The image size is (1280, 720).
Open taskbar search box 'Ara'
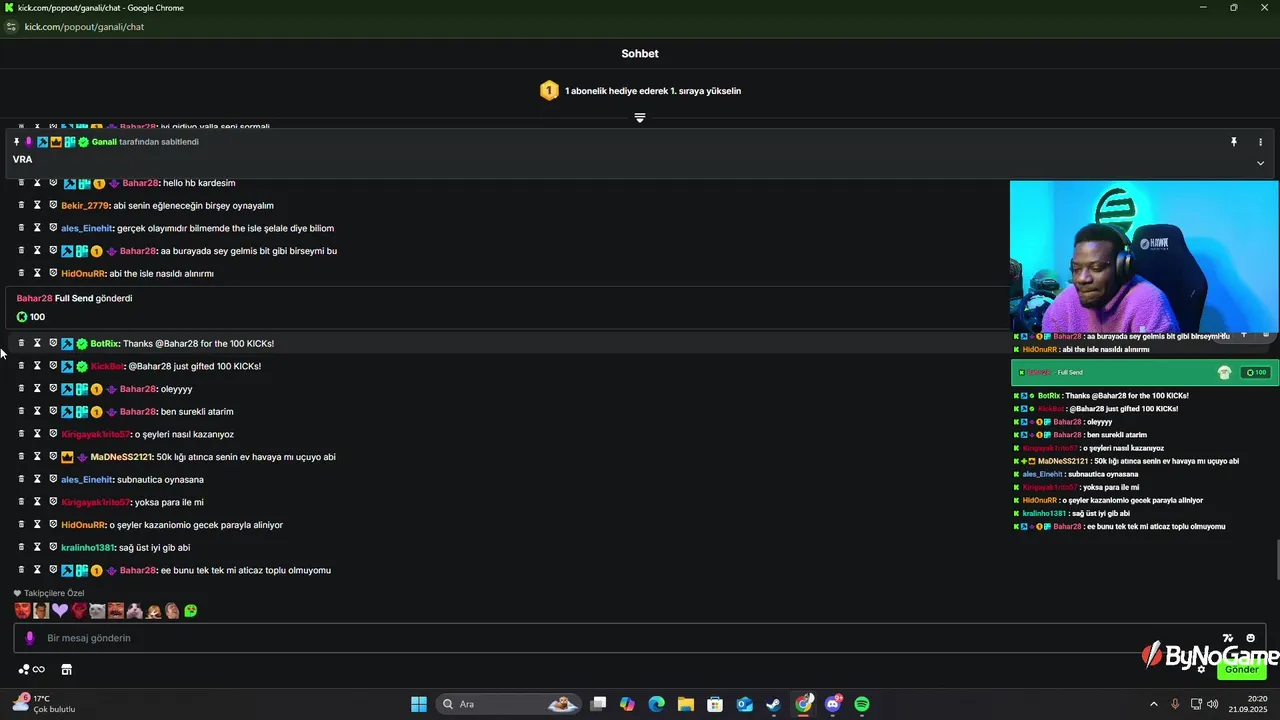(x=510, y=704)
